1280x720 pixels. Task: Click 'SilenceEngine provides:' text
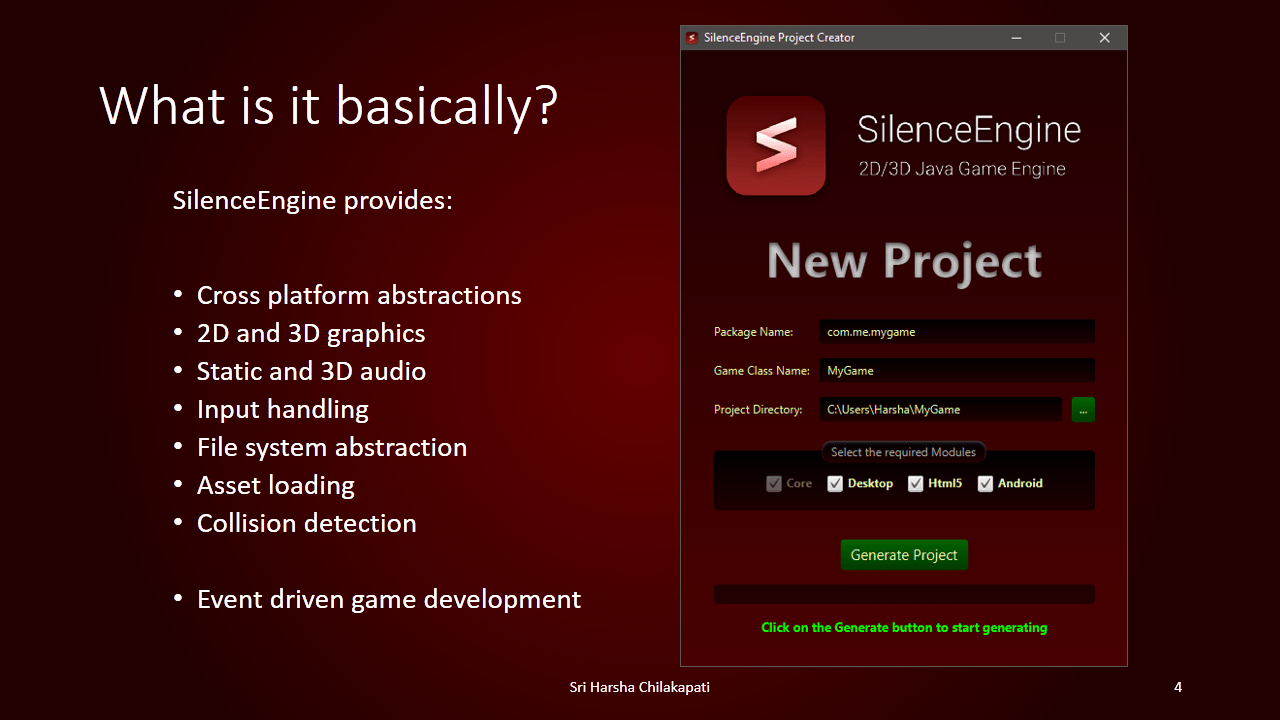(x=313, y=200)
